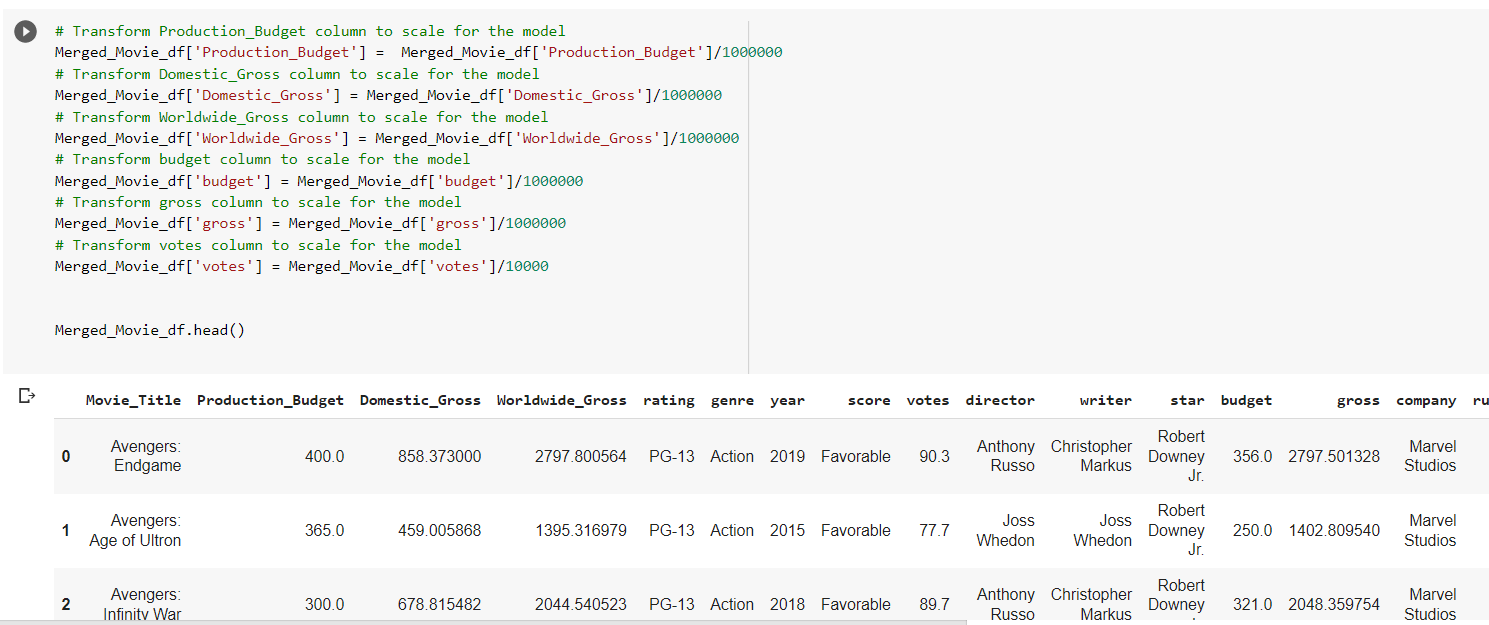Click the 250.0 budget value
1489x625 pixels.
click(x=1253, y=530)
